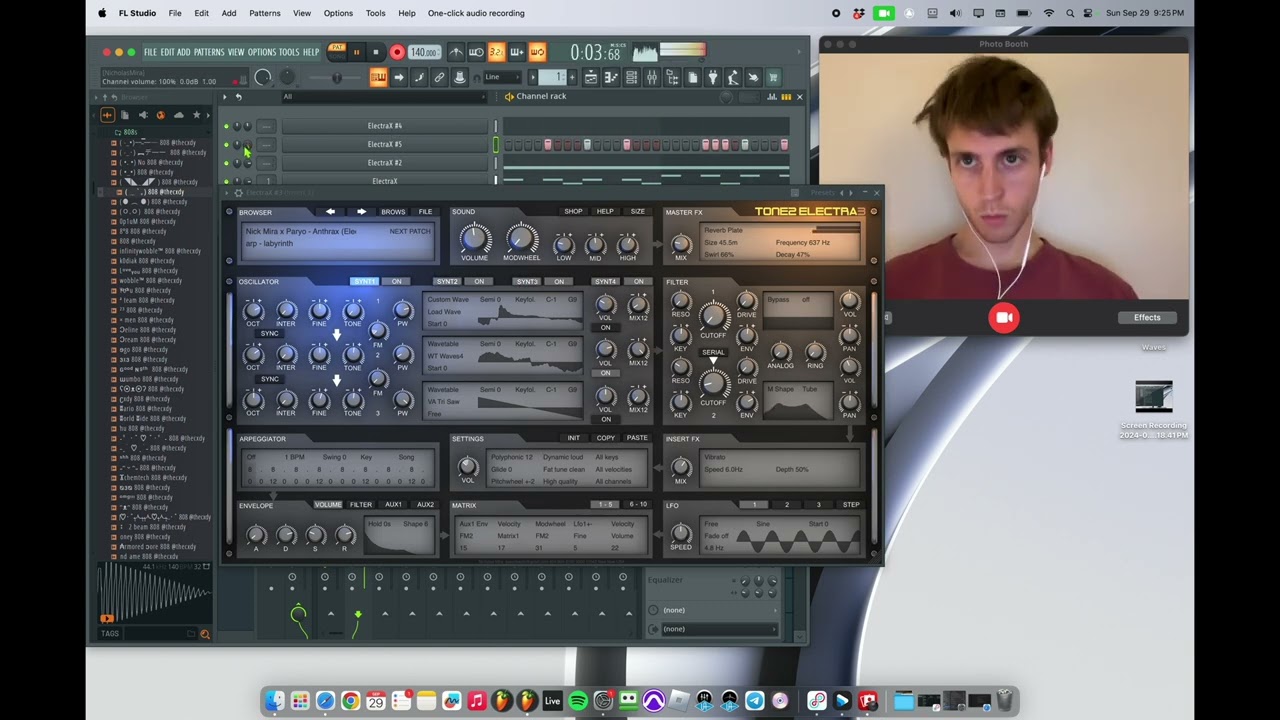Switch to the SYNT4 tab
The height and width of the screenshot is (720, 1280).
[605, 282]
